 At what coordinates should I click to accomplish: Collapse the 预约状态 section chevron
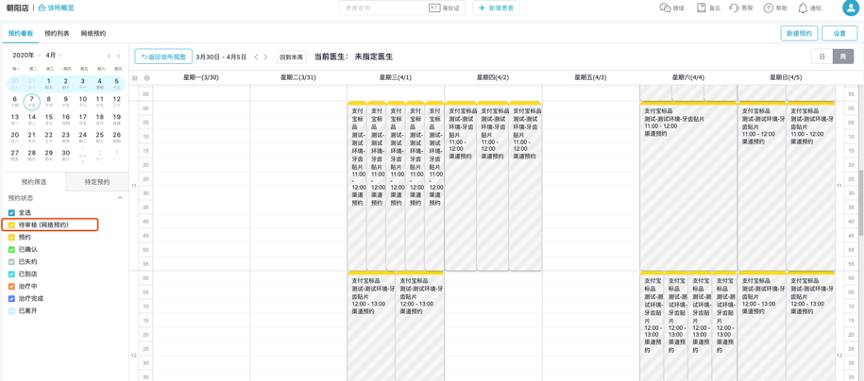pos(120,197)
